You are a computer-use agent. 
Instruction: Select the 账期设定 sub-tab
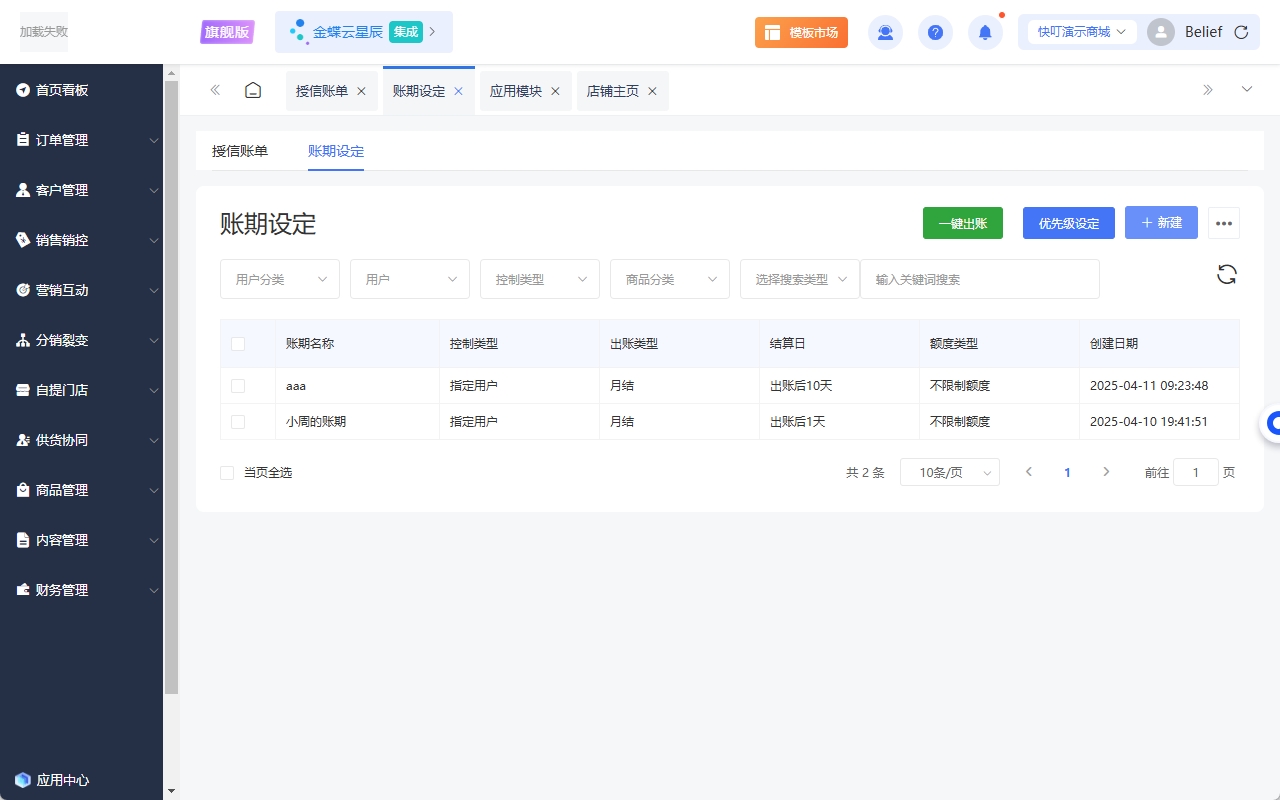coord(336,151)
